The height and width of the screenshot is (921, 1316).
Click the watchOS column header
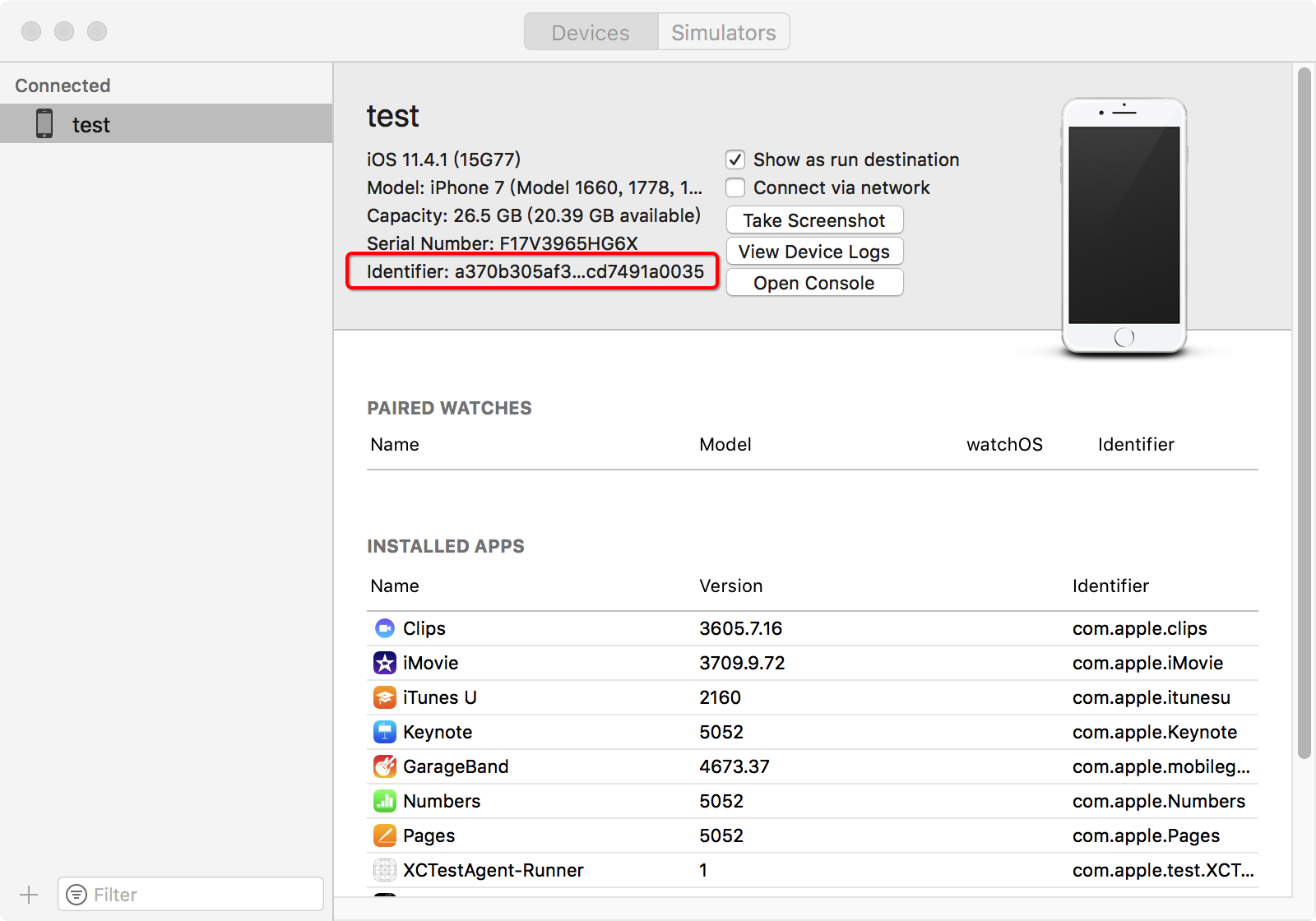point(1004,445)
